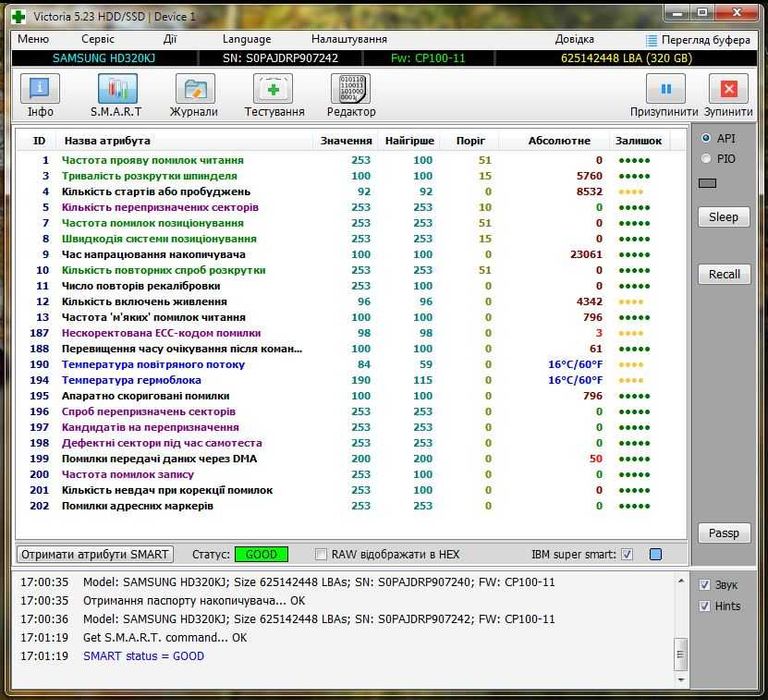The height and width of the screenshot is (700, 768).
Task: Click the Sleep button
Action: click(x=723, y=217)
